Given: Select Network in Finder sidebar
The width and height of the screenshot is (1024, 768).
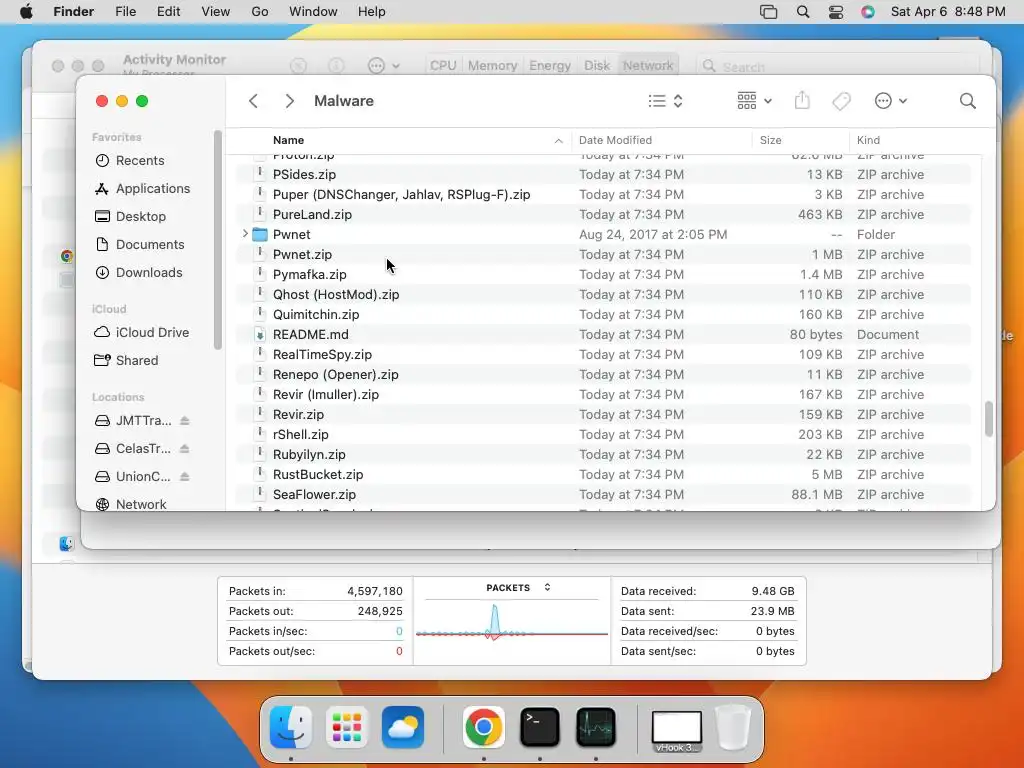Looking at the screenshot, I should pyautogui.click(x=131, y=504).
